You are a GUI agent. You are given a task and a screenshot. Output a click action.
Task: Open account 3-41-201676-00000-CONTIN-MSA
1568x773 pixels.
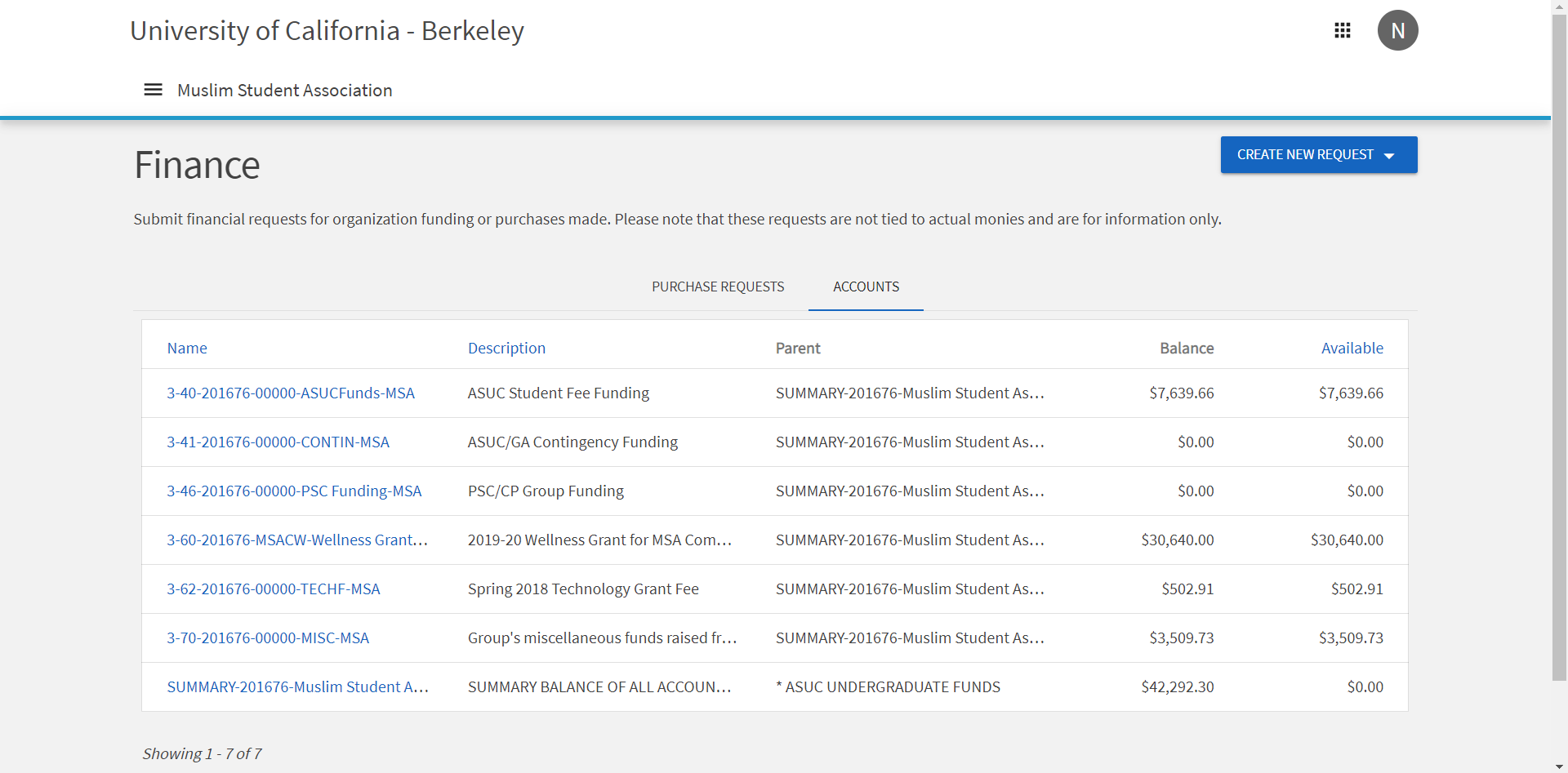pos(278,442)
